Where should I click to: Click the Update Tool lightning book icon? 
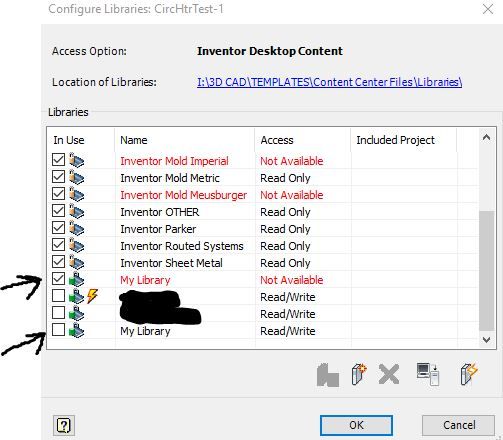(469, 374)
